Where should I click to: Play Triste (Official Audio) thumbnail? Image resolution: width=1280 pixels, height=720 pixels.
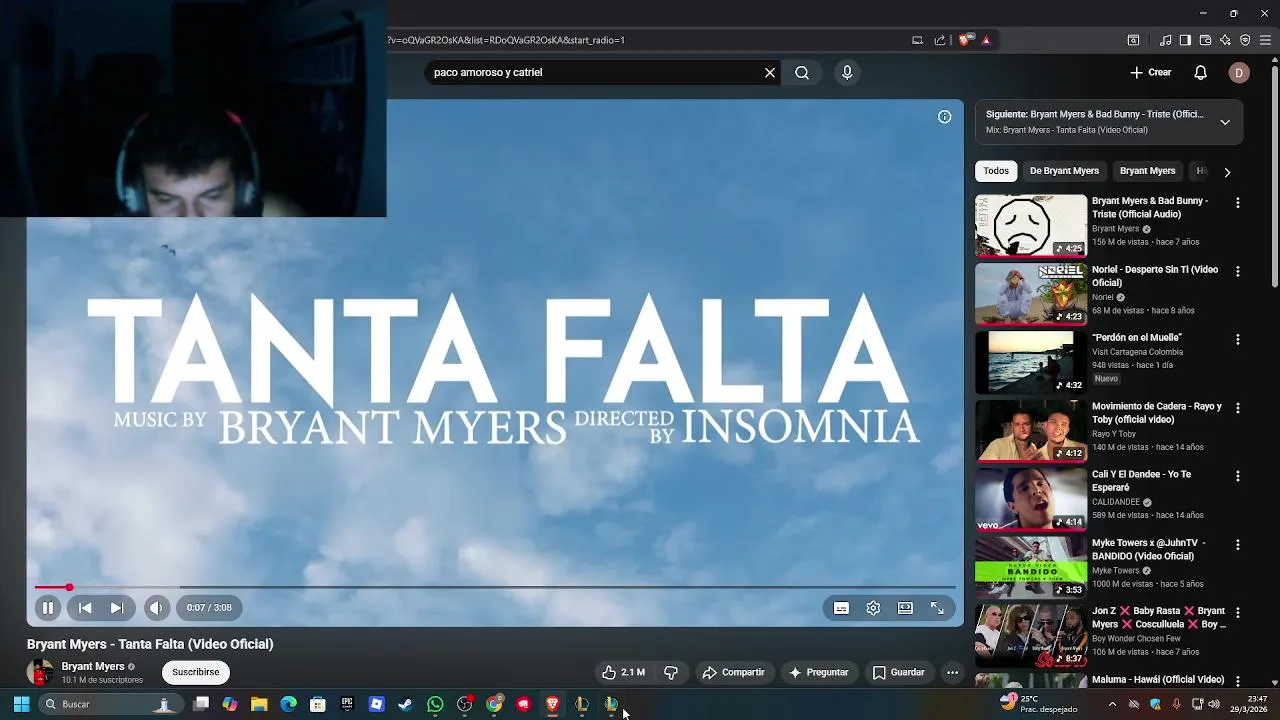(1031, 226)
